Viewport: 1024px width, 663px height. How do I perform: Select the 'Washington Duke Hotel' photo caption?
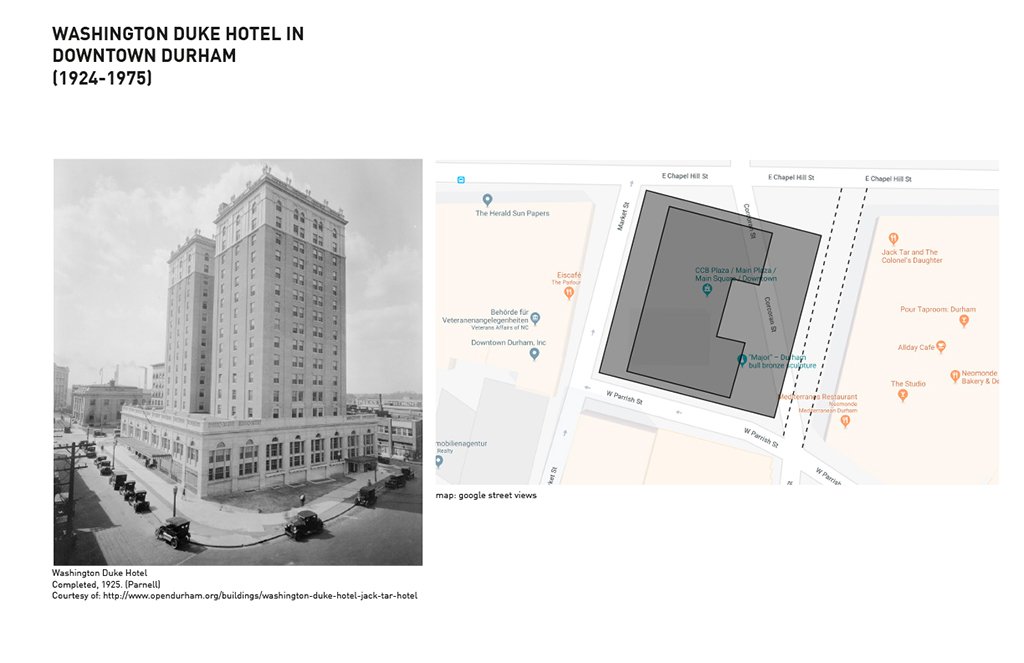(x=99, y=573)
